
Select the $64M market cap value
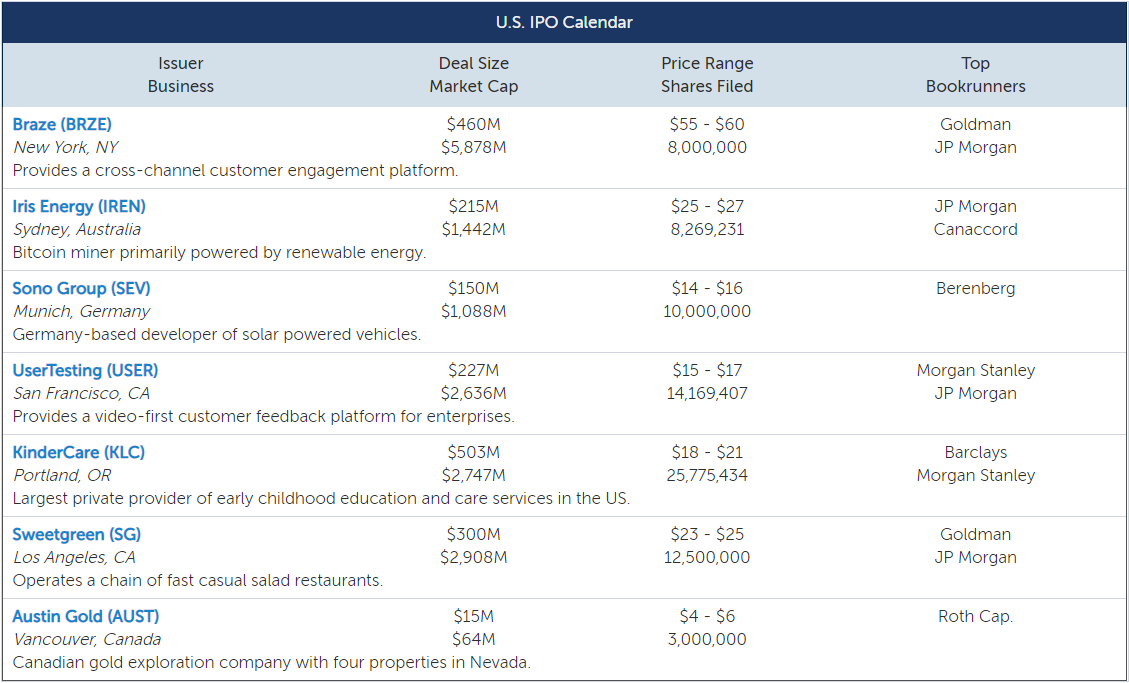(474, 640)
